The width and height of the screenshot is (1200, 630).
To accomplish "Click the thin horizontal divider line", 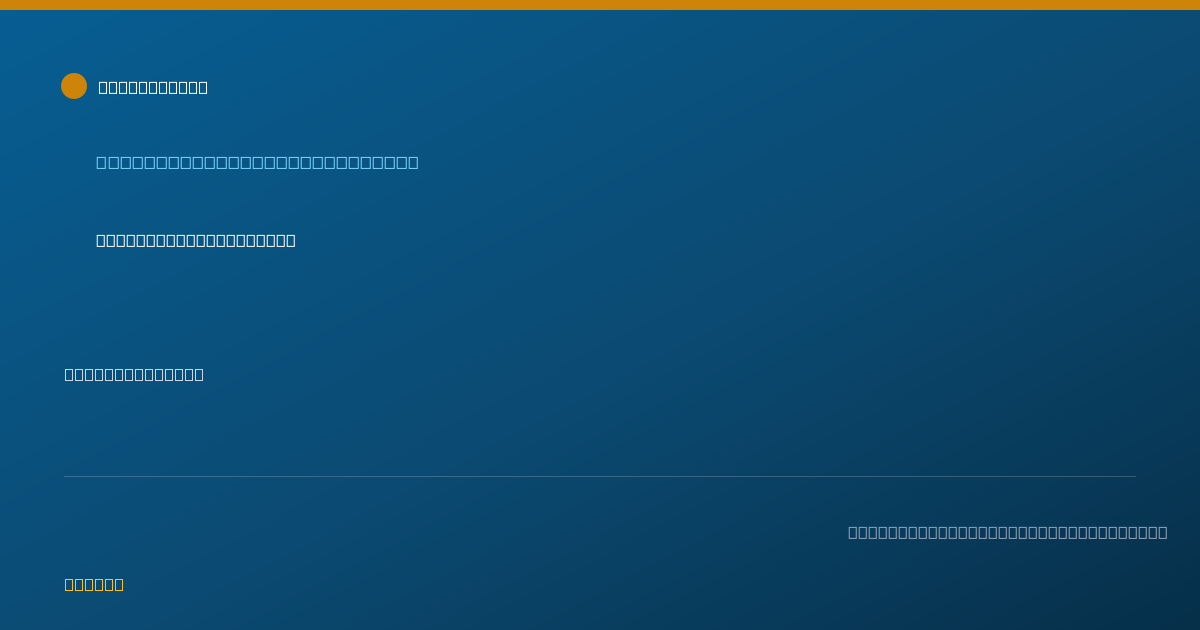I will coord(600,476).
